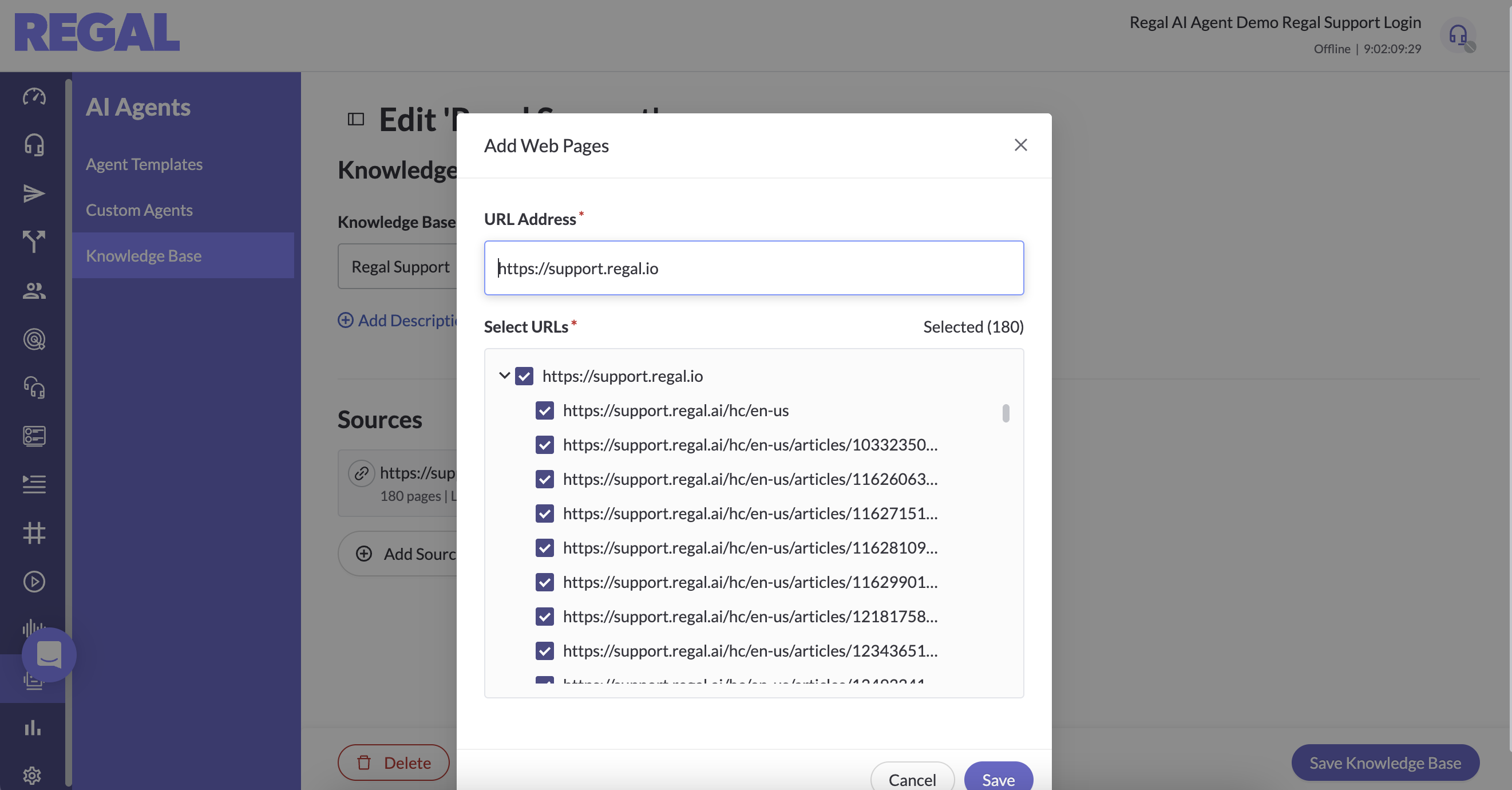Uncheck the articles/11627151 URL checkbox
The height and width of the screenshot is (790, 1512).
coord(545,513)
